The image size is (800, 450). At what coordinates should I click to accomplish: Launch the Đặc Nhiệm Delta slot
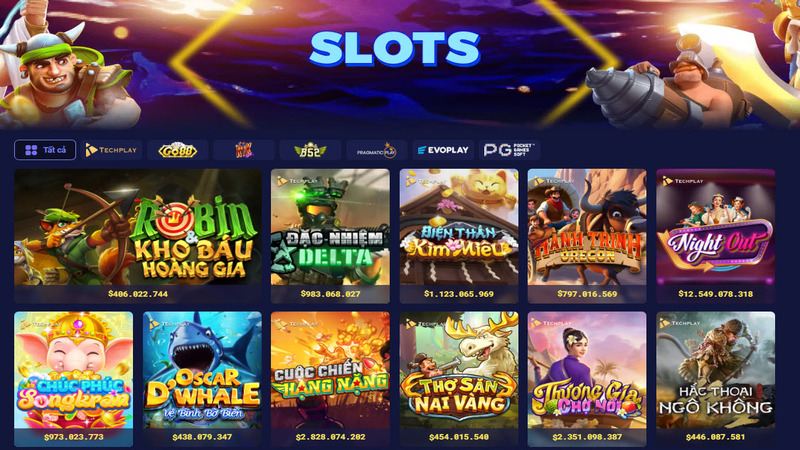click(330, 236)
